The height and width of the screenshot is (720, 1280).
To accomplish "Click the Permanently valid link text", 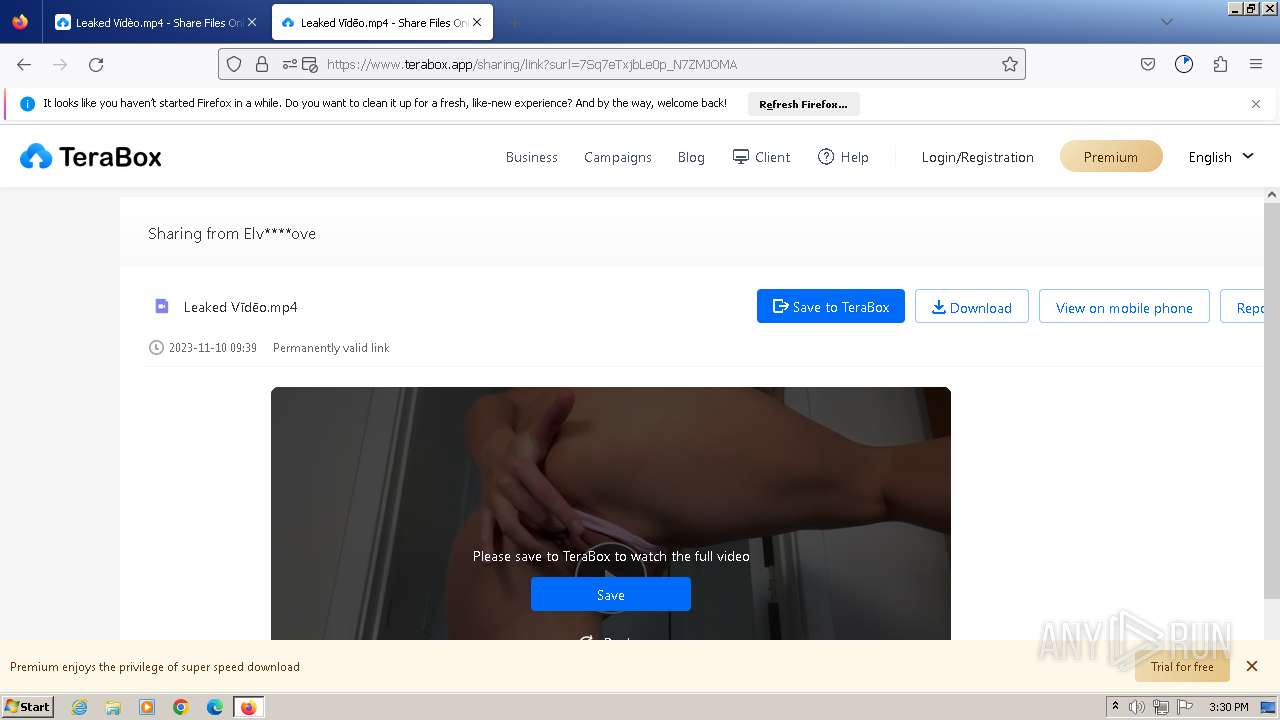I will click(x=331, y=348).
